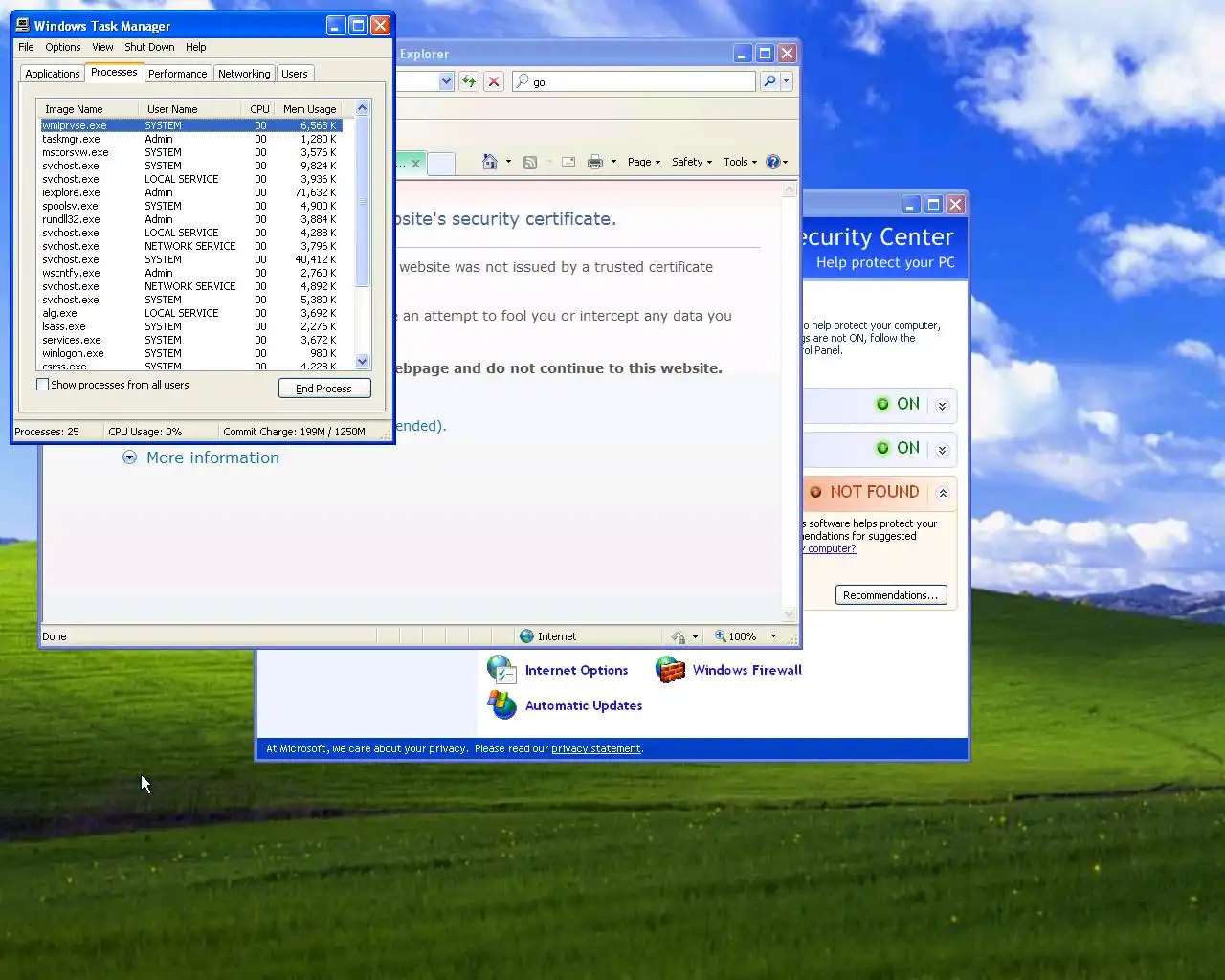Select the spoolsv.exe process row
The image size is (1225, 980).
190,206
